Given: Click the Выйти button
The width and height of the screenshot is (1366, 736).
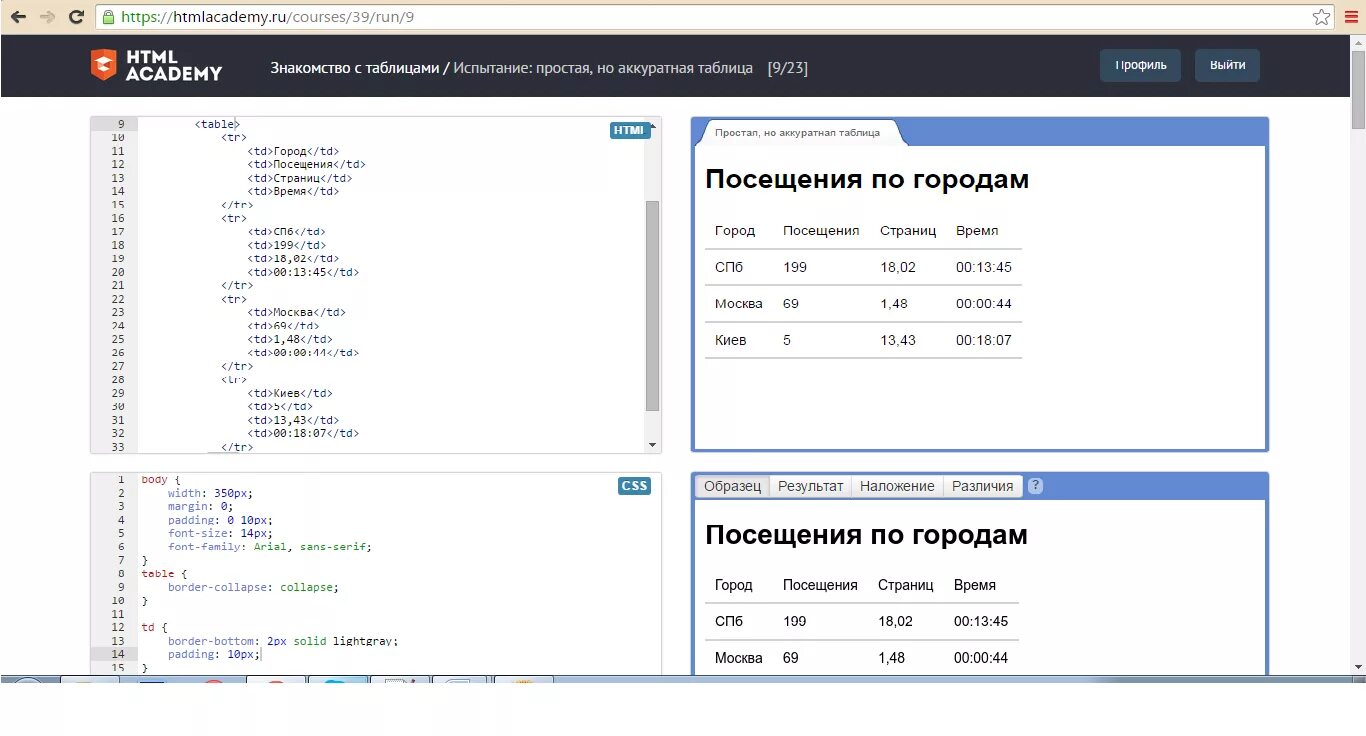Looking at the screenshot, I should click(x=1228, y=65).
